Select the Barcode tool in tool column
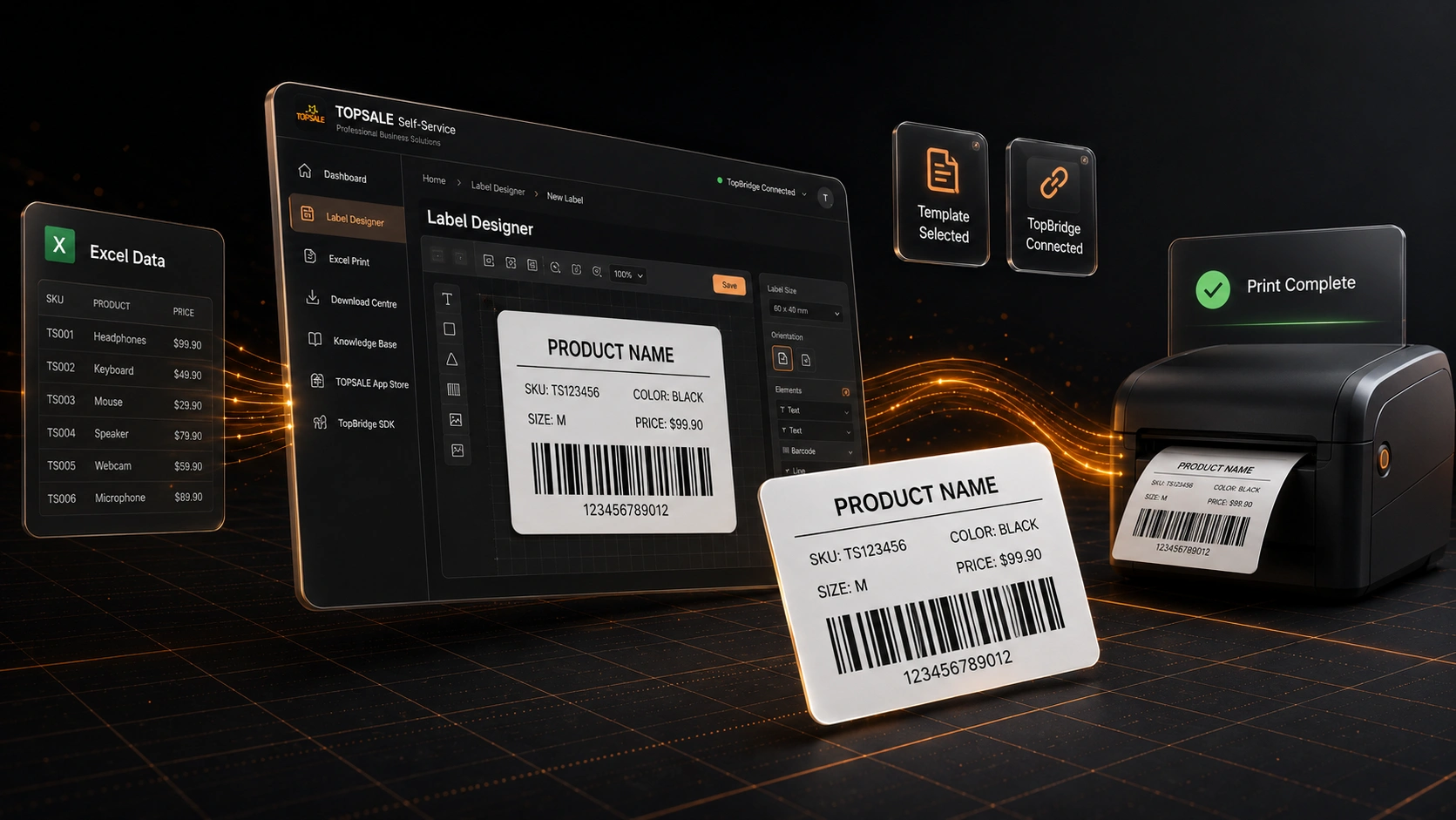Screen dimensions: 1456x820 [453, 390]
